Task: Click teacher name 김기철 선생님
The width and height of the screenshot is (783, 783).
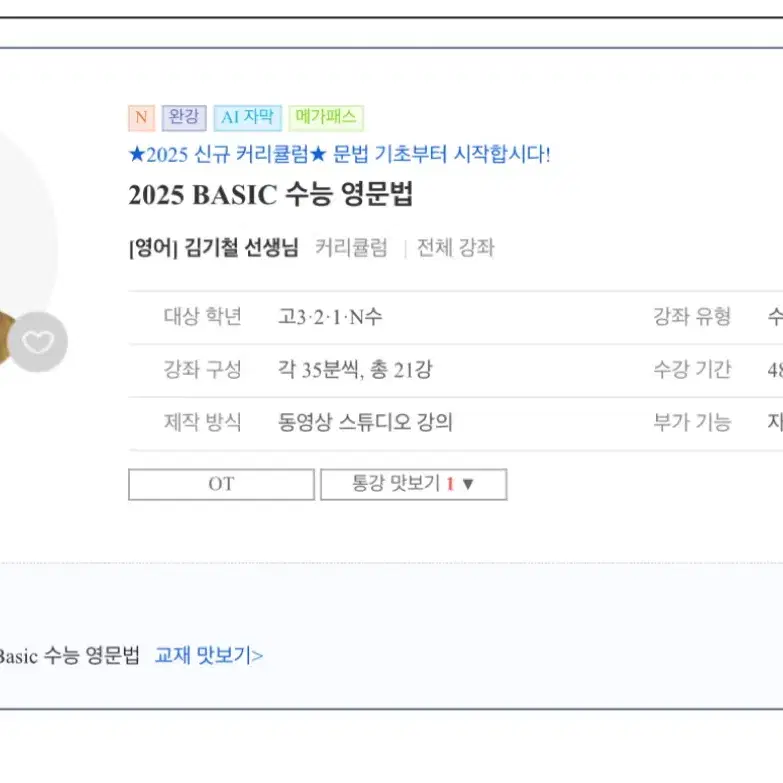Action: pos(241,248)
